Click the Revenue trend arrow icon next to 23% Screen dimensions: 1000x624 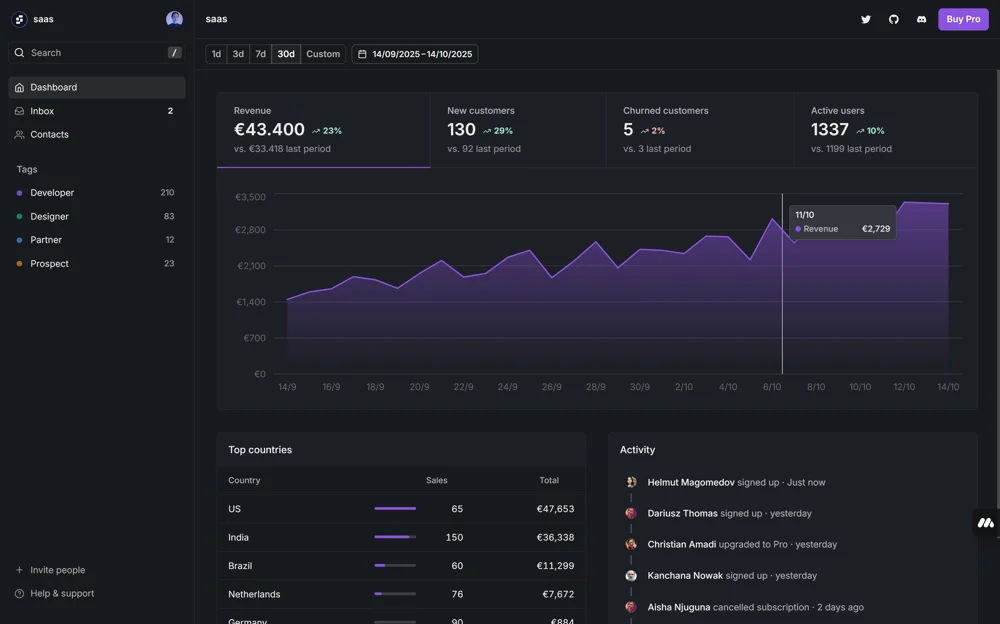[316, 131]
